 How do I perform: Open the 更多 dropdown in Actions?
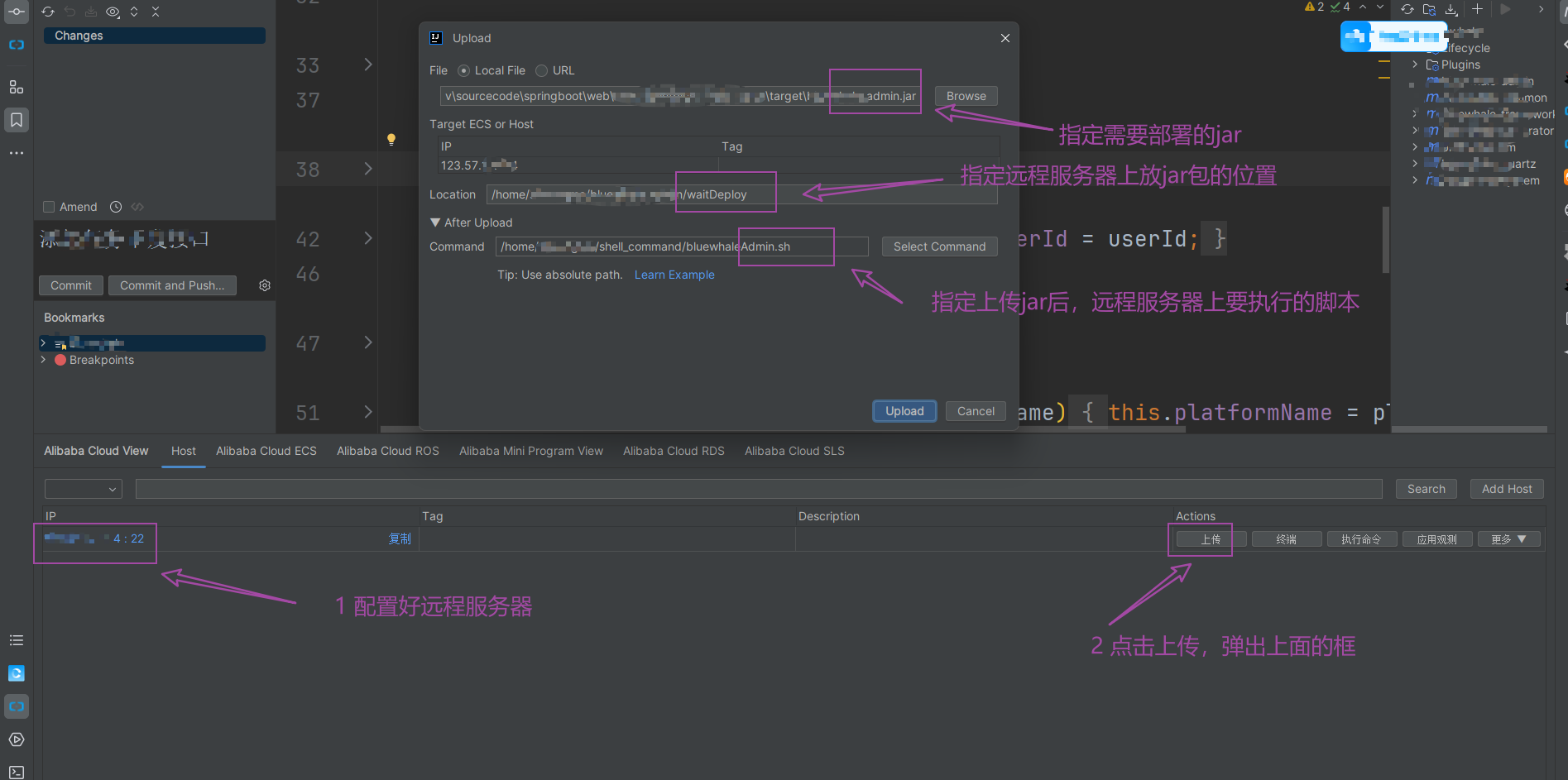[x=1509, y=539]
